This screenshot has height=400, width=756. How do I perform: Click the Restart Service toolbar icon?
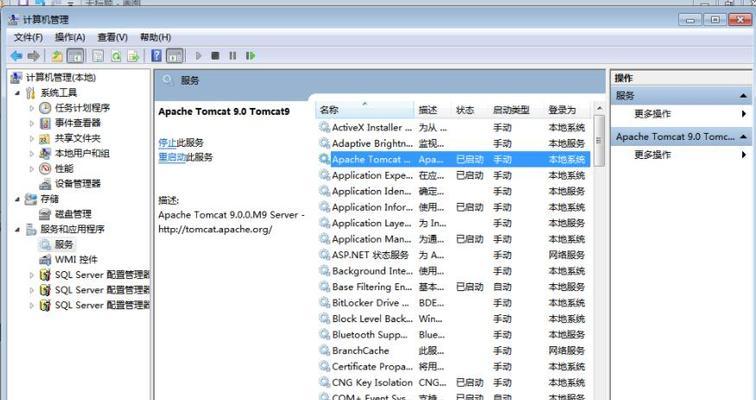(x=250, y=56)
